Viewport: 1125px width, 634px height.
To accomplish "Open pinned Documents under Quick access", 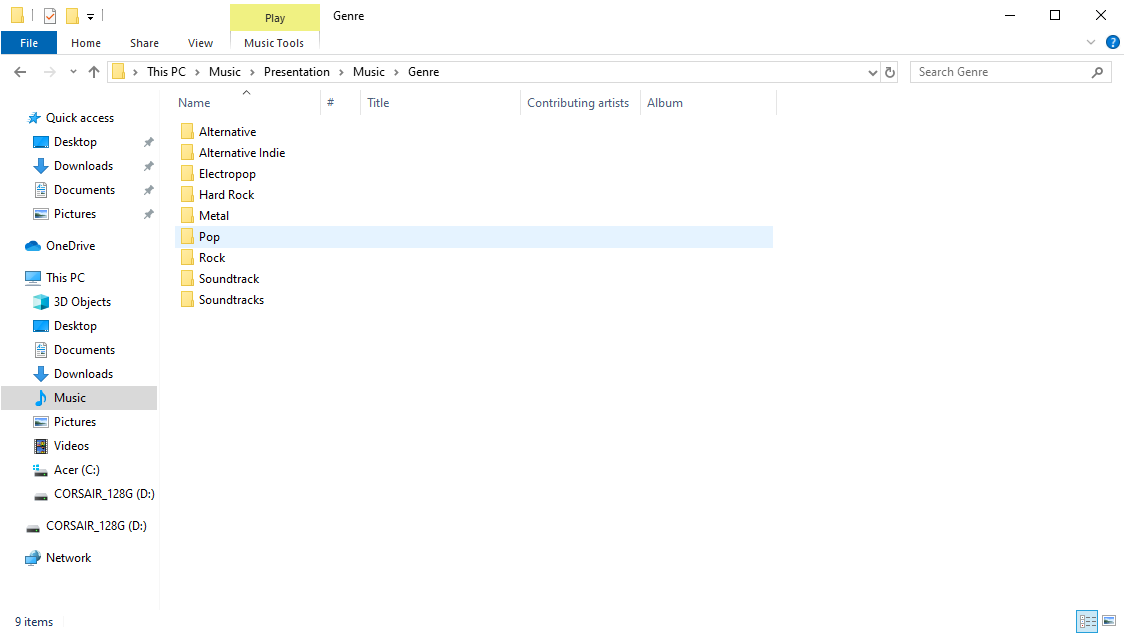I will tap(84, 190).
